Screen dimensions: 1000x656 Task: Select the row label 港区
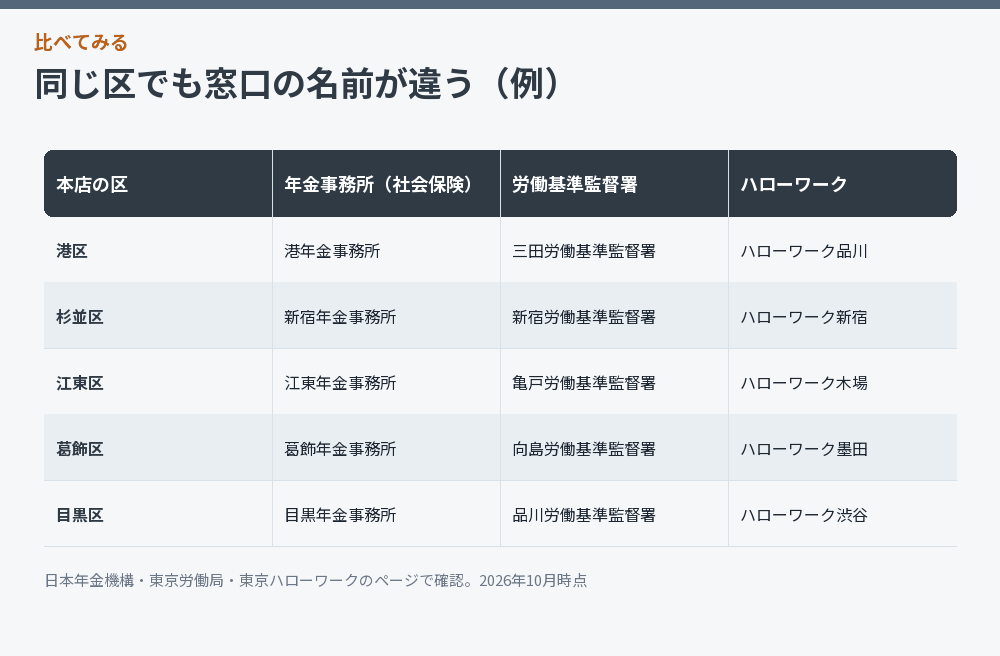click(158, 250)
